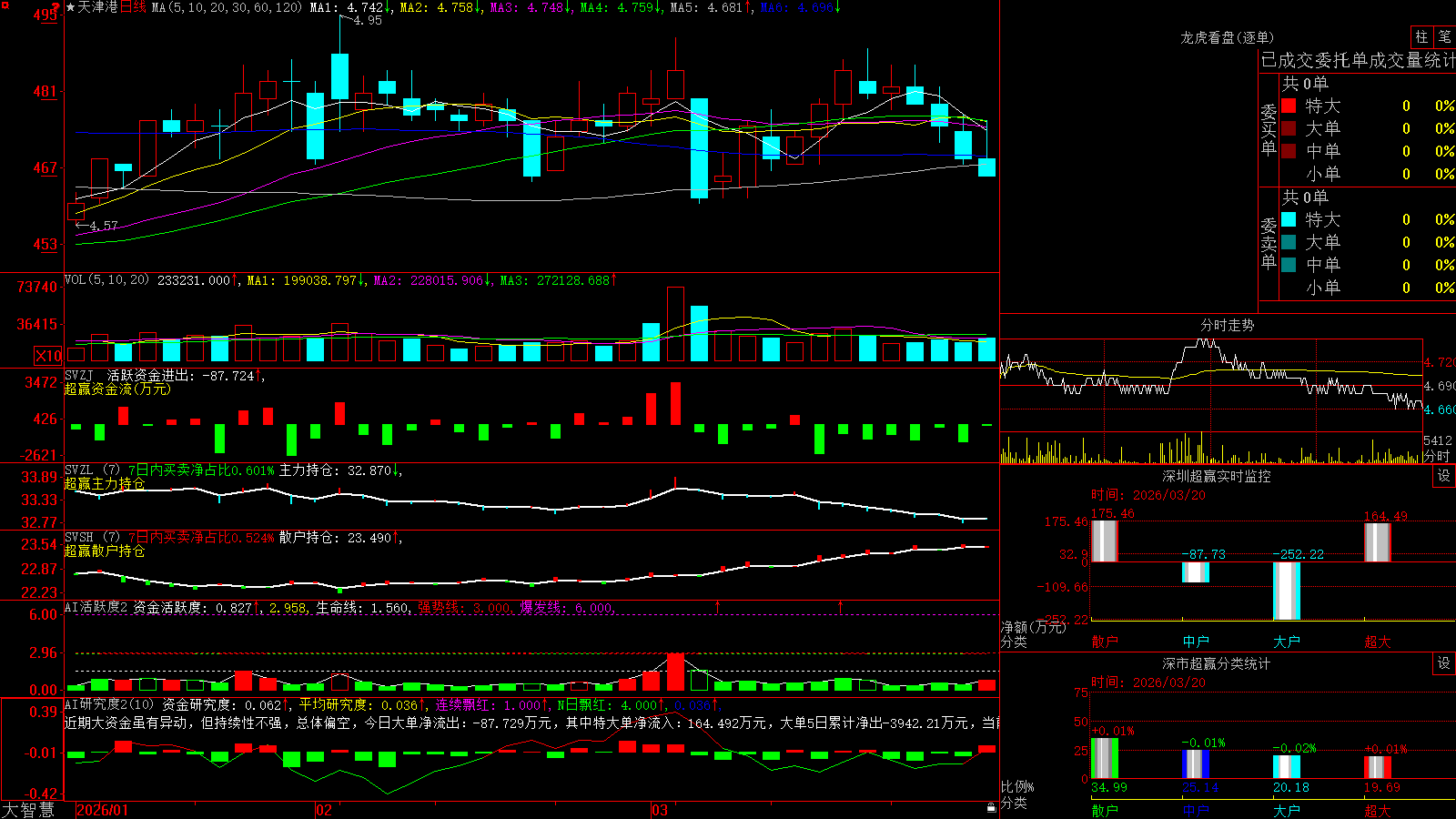Click the cyan 特大 sell-order swatch
This screenshot has width=1456, height=819.
1289,219
